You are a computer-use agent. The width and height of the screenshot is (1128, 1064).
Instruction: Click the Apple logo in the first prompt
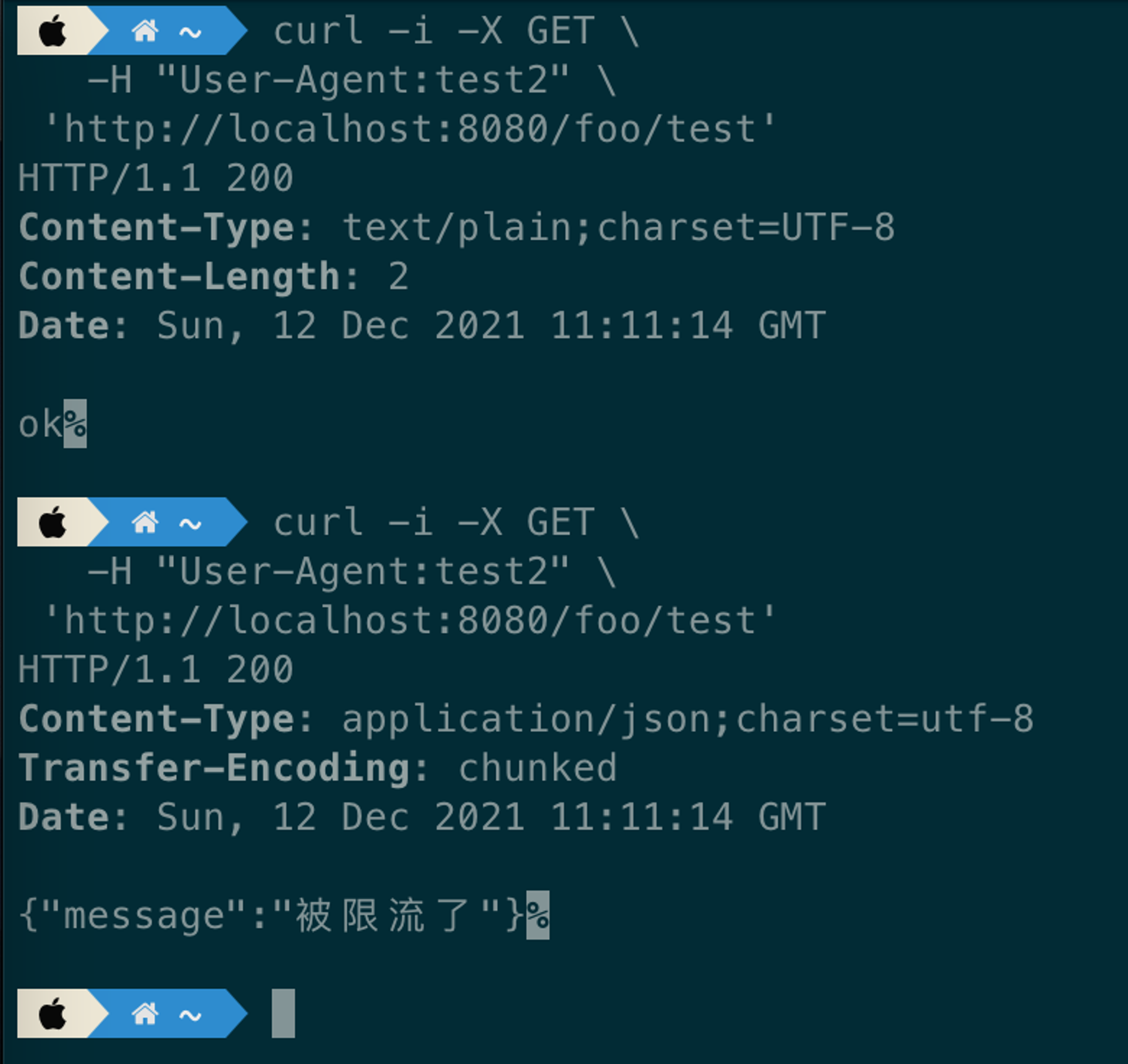point(53,30)
